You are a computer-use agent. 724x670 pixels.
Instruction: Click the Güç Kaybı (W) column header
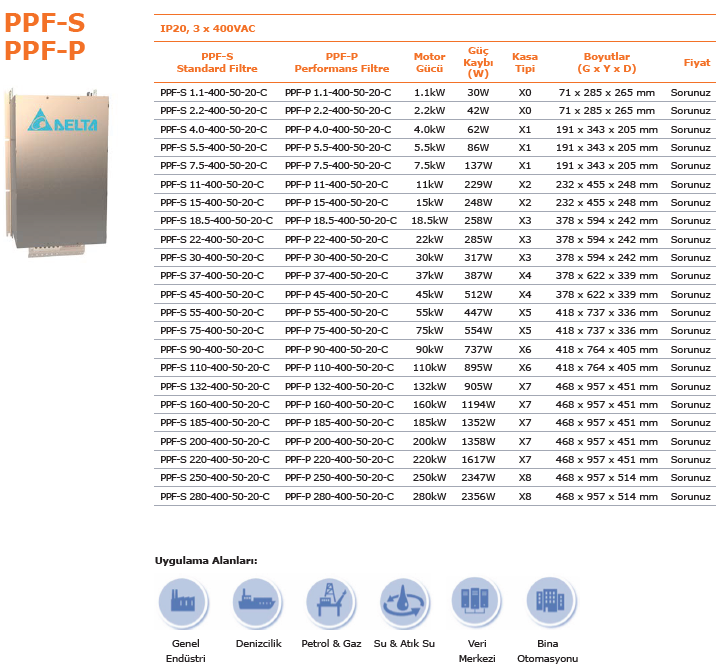tap(478, 62)
